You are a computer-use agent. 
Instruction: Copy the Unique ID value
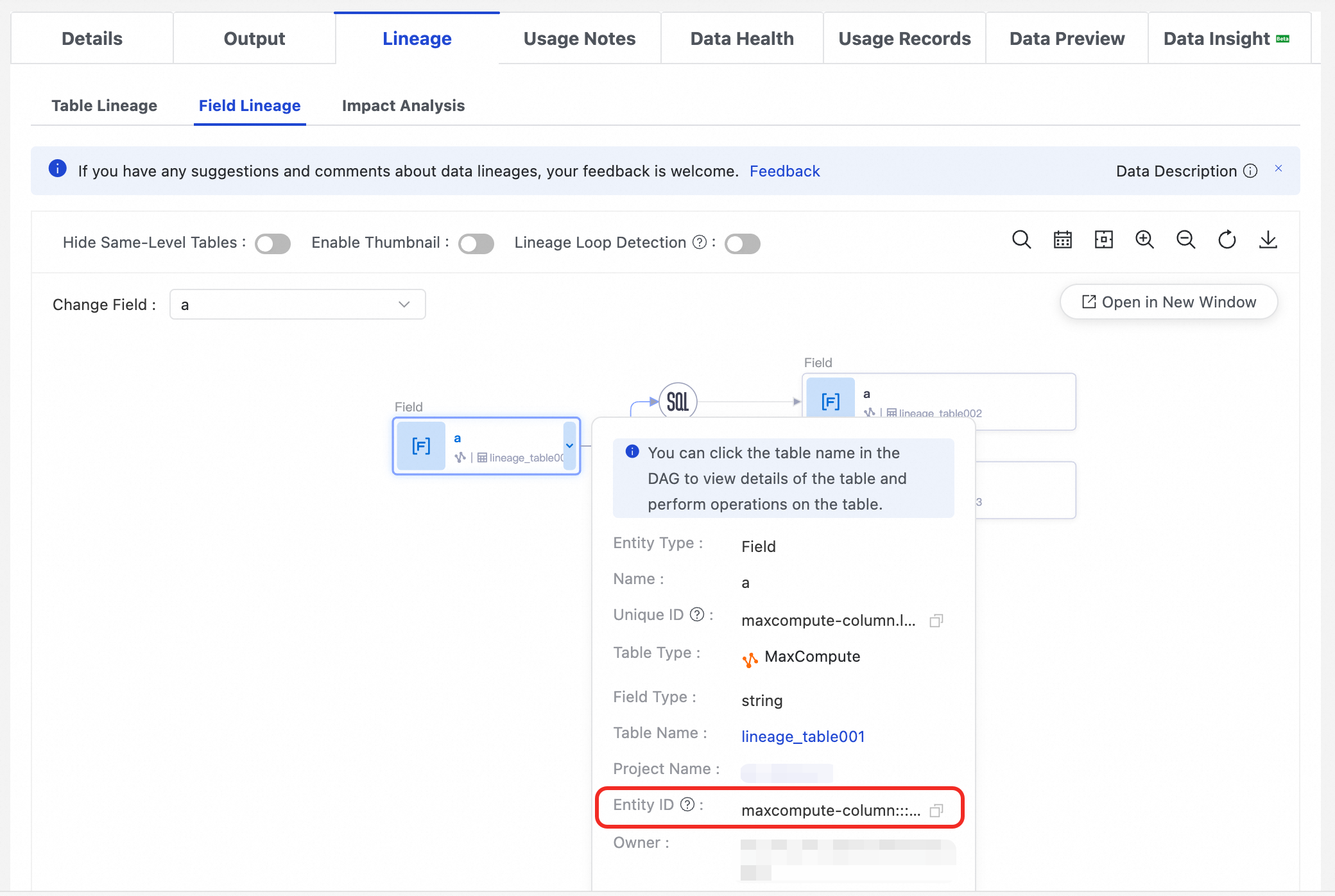pos(936,621)
